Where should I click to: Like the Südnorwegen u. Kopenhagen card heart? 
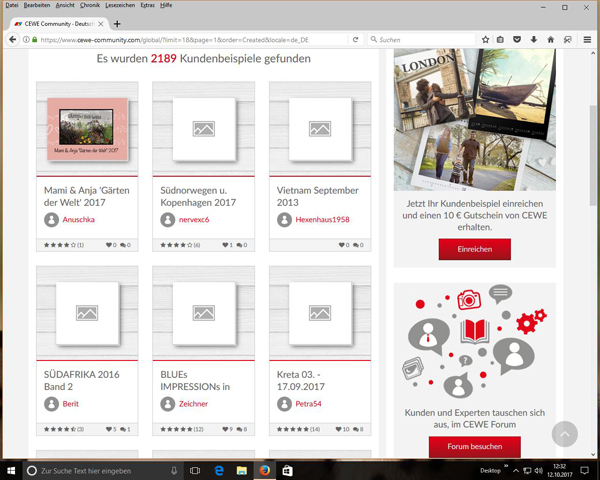[x=225, y=245]
